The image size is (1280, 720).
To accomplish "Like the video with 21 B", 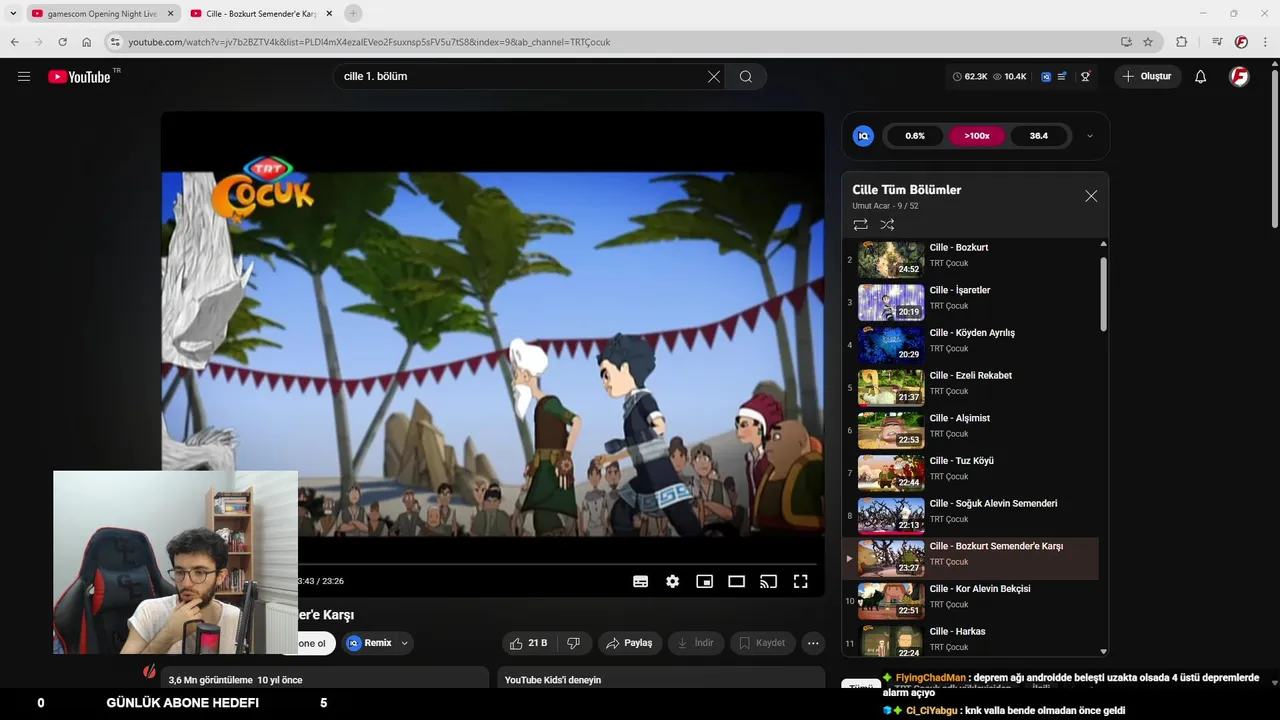I will point(529,643).
